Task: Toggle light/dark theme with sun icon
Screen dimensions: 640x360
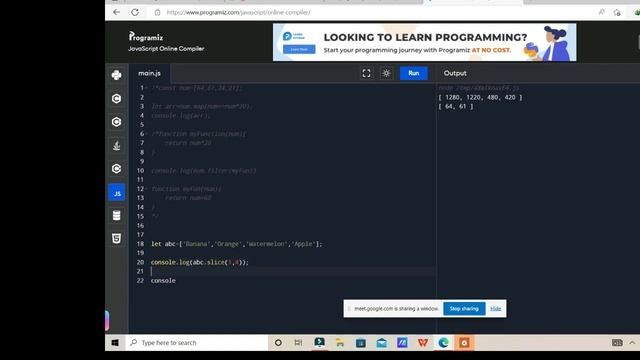Action: click(x=386, y=73)
